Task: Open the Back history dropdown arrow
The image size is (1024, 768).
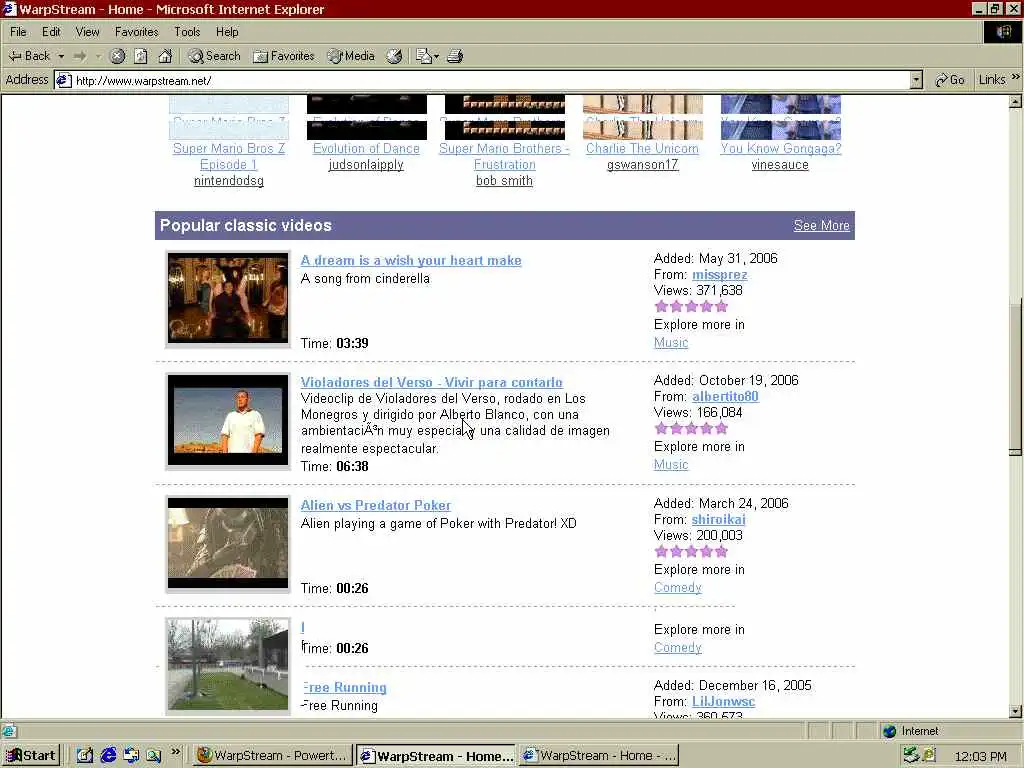Action: 61,56
